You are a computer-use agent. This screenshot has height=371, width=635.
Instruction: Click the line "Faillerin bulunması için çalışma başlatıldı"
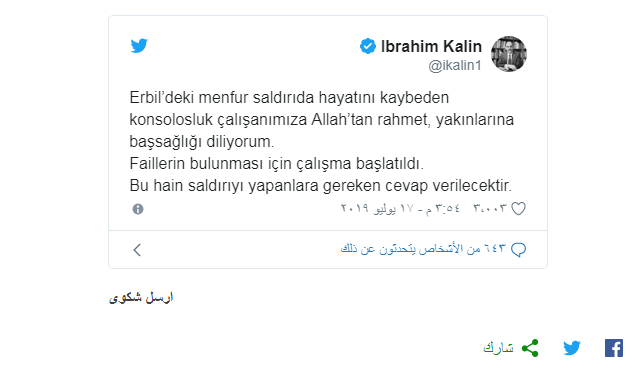coord(277,164)
